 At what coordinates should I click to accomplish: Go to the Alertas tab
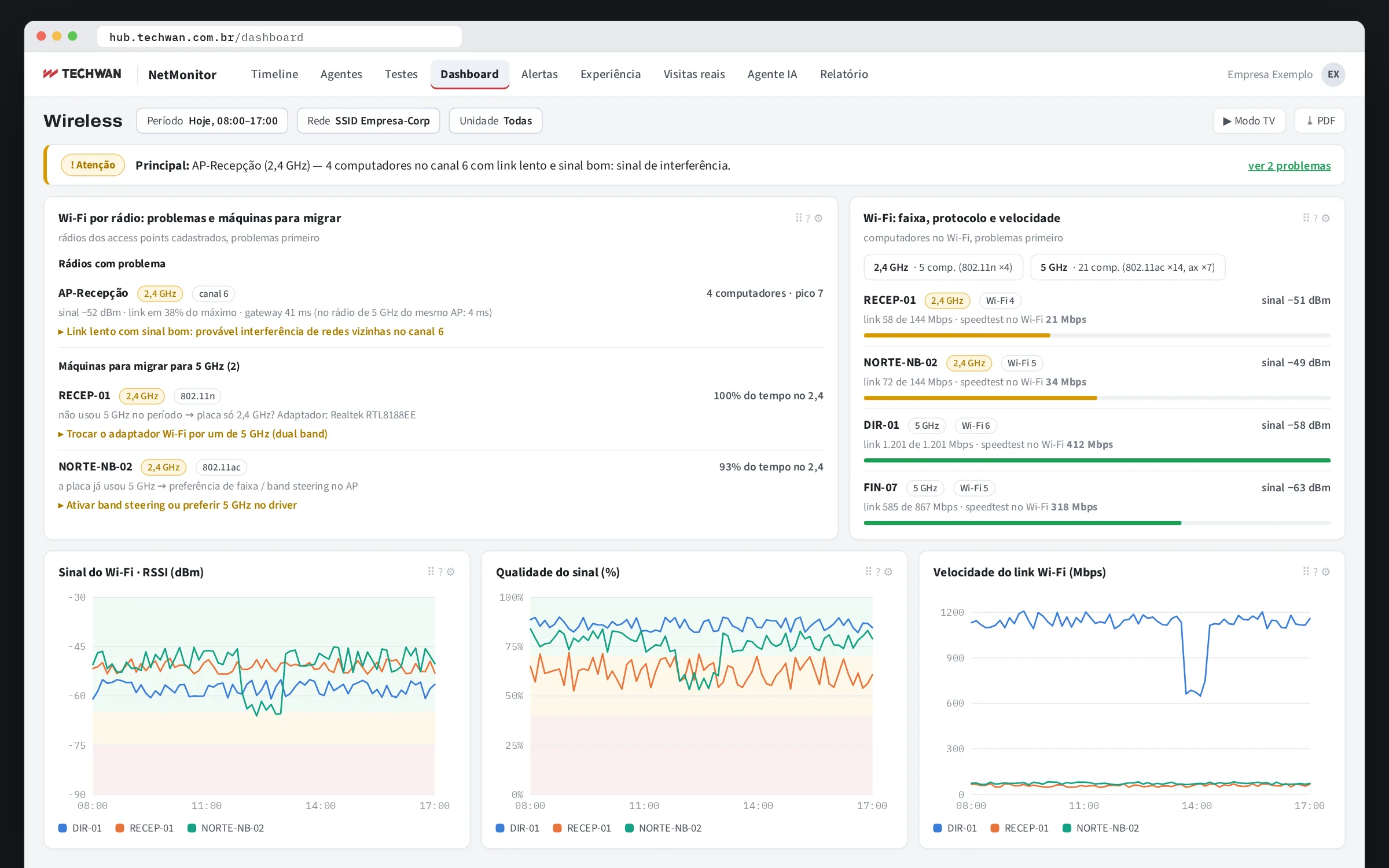tap(539, 74)
